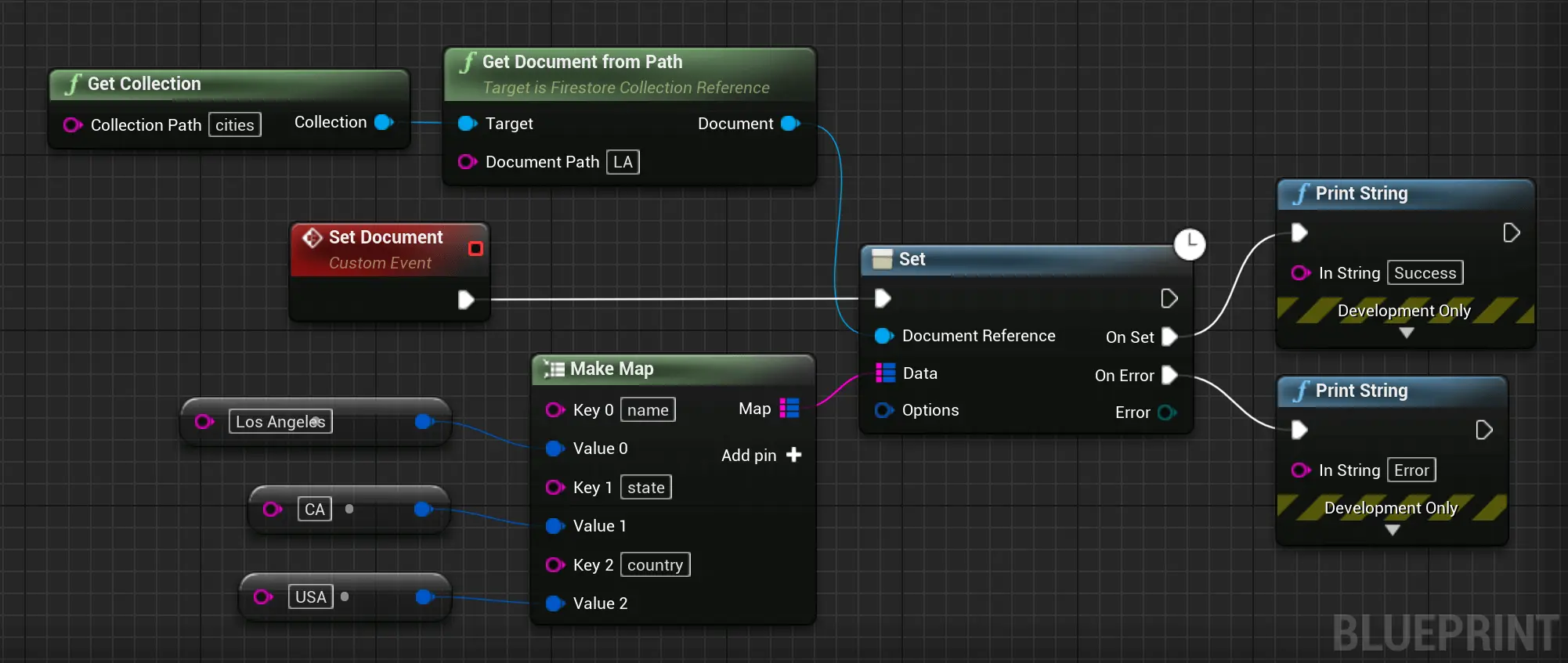This screenshot has height=663, width=1568.
Task: Click the On Error exec output pin
Action: click(1169, 375)
